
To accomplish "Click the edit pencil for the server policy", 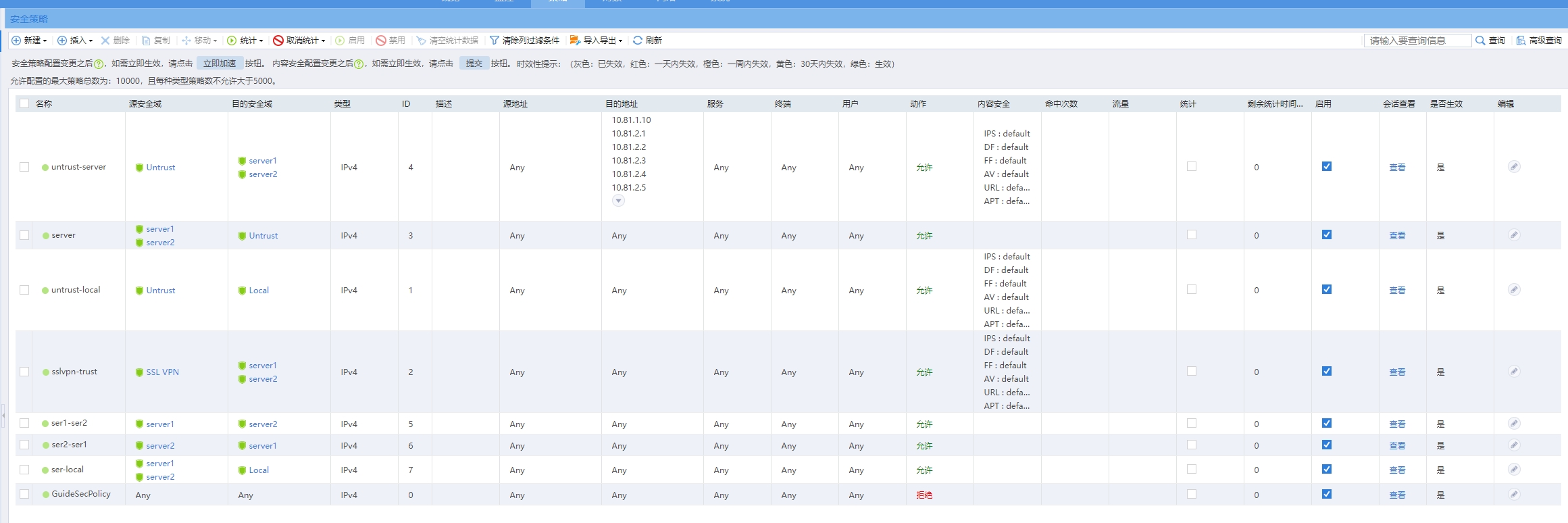I will (1514, 235).
